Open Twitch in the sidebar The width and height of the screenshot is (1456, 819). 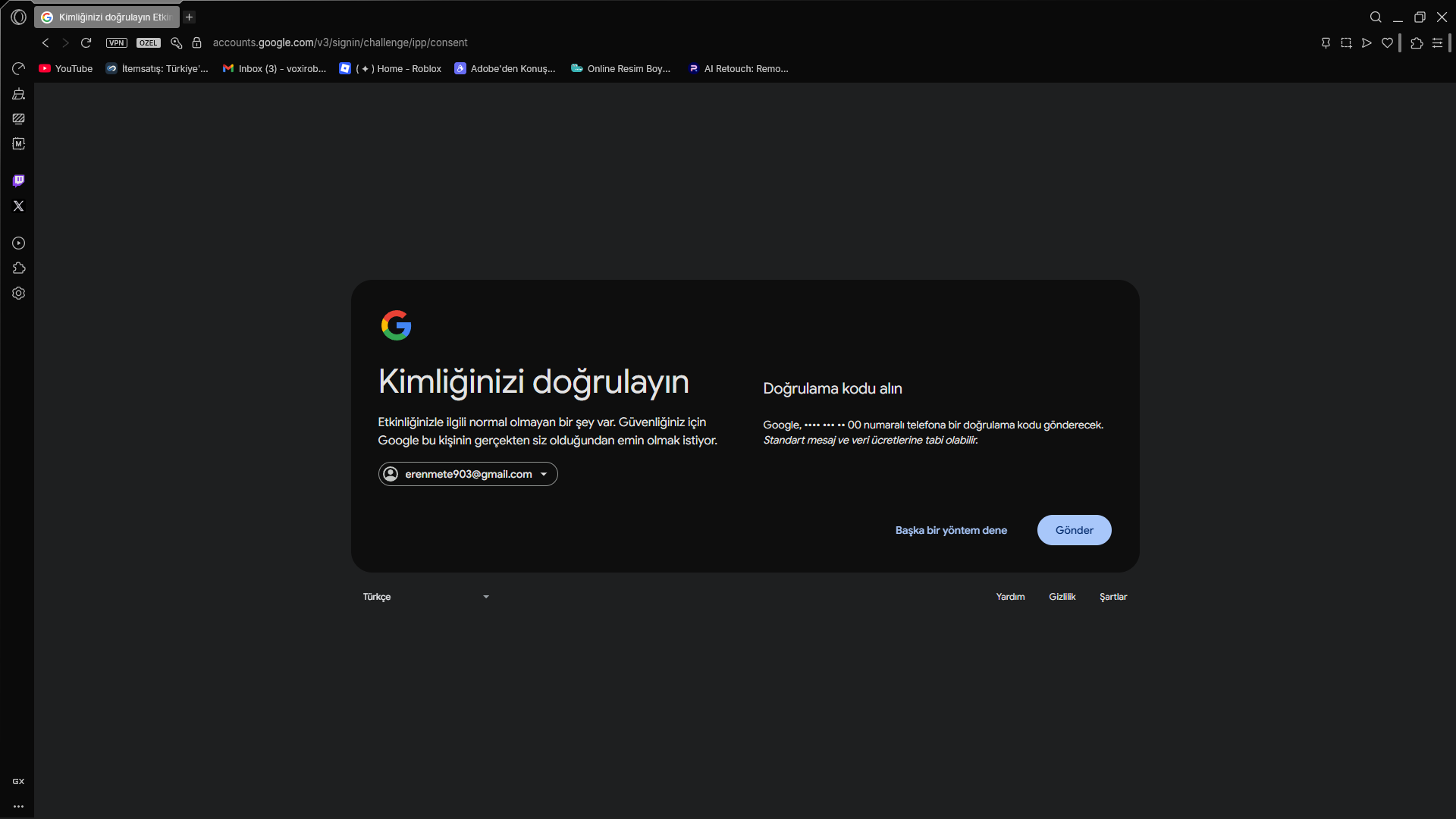coord(19,180)
